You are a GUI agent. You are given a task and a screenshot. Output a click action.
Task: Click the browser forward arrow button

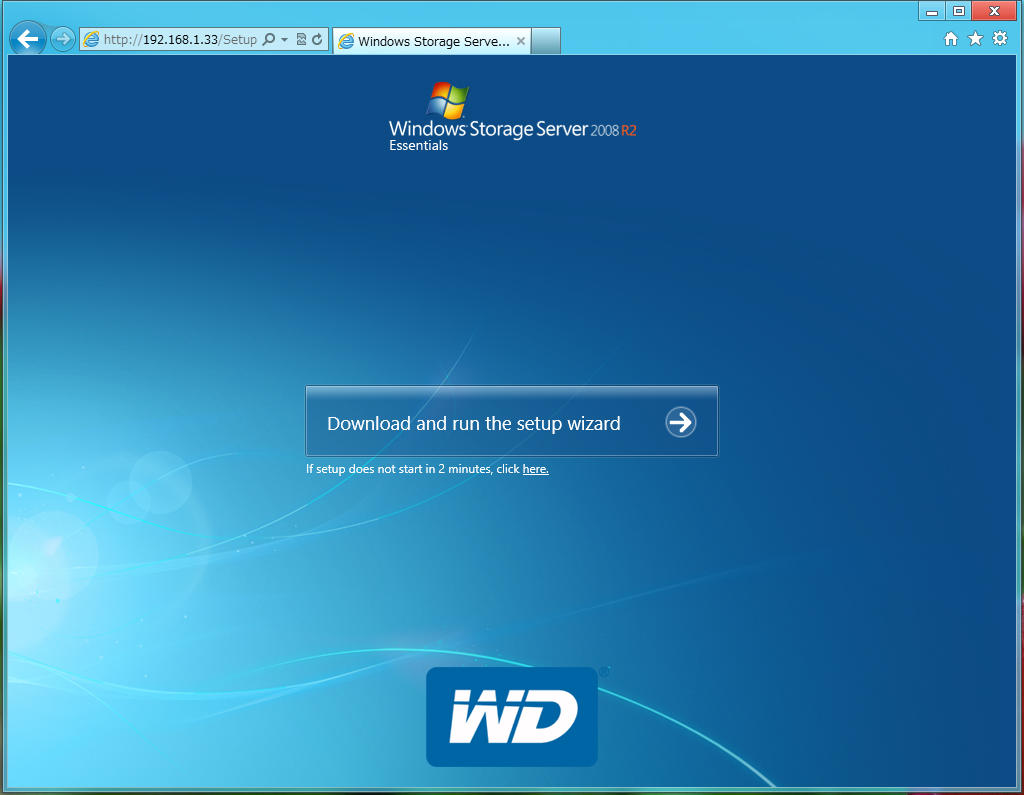(x=63, y=39)
